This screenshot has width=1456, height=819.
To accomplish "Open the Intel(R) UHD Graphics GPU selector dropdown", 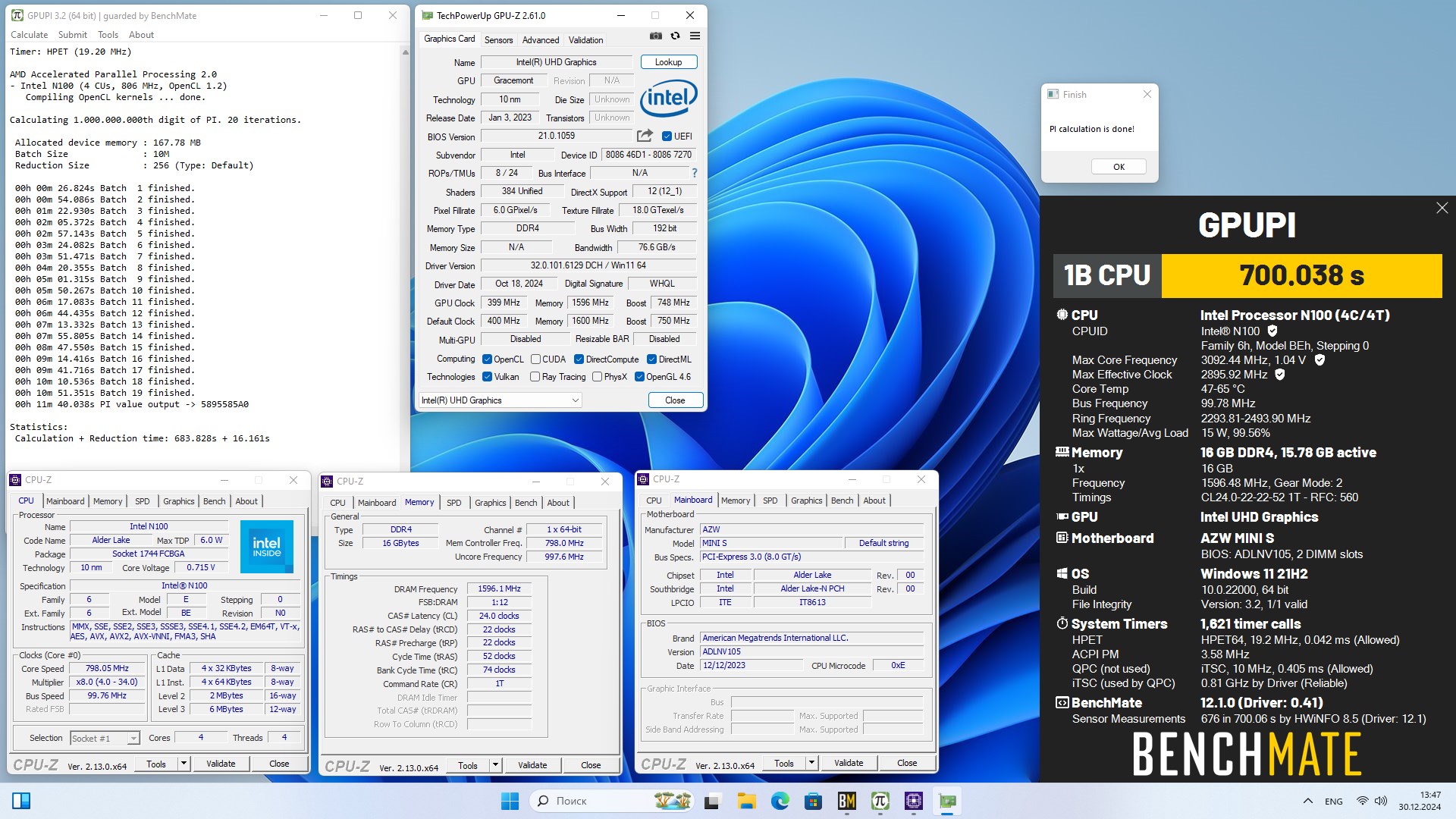I will click(x=500, y=400).
